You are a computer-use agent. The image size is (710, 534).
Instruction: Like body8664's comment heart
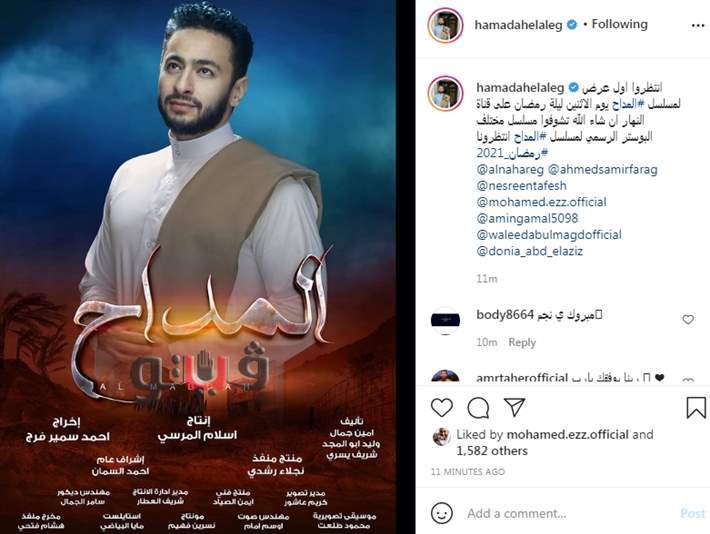pyautogui.click(x=688, y=320)
